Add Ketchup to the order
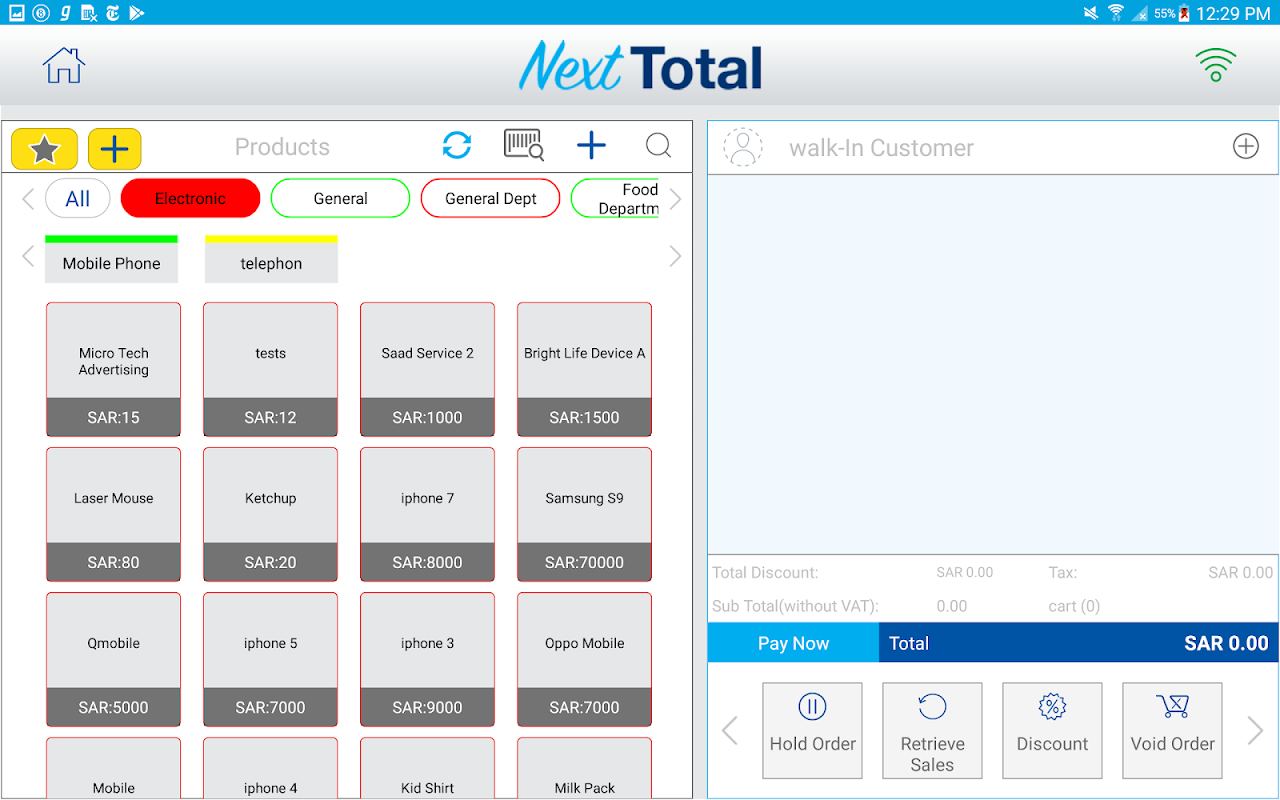The width and height of the screenshot is (1280, 800). click(x=270, y=514)
